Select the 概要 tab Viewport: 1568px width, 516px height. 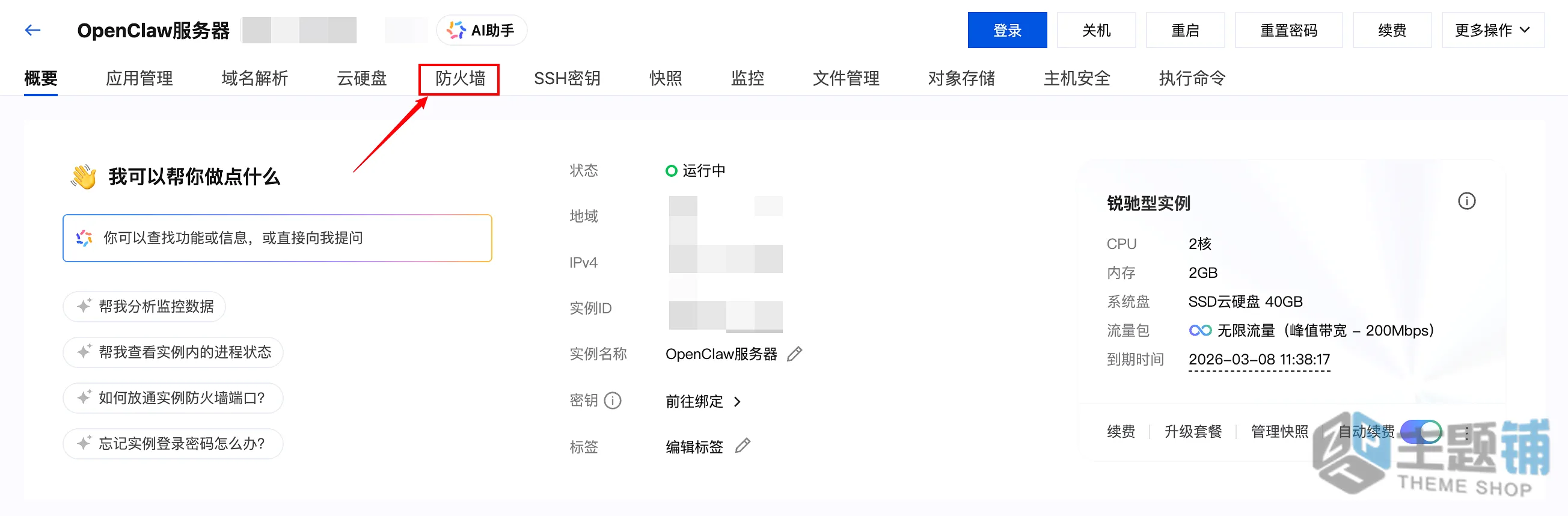pyautogui.click(x=41, y=78)
